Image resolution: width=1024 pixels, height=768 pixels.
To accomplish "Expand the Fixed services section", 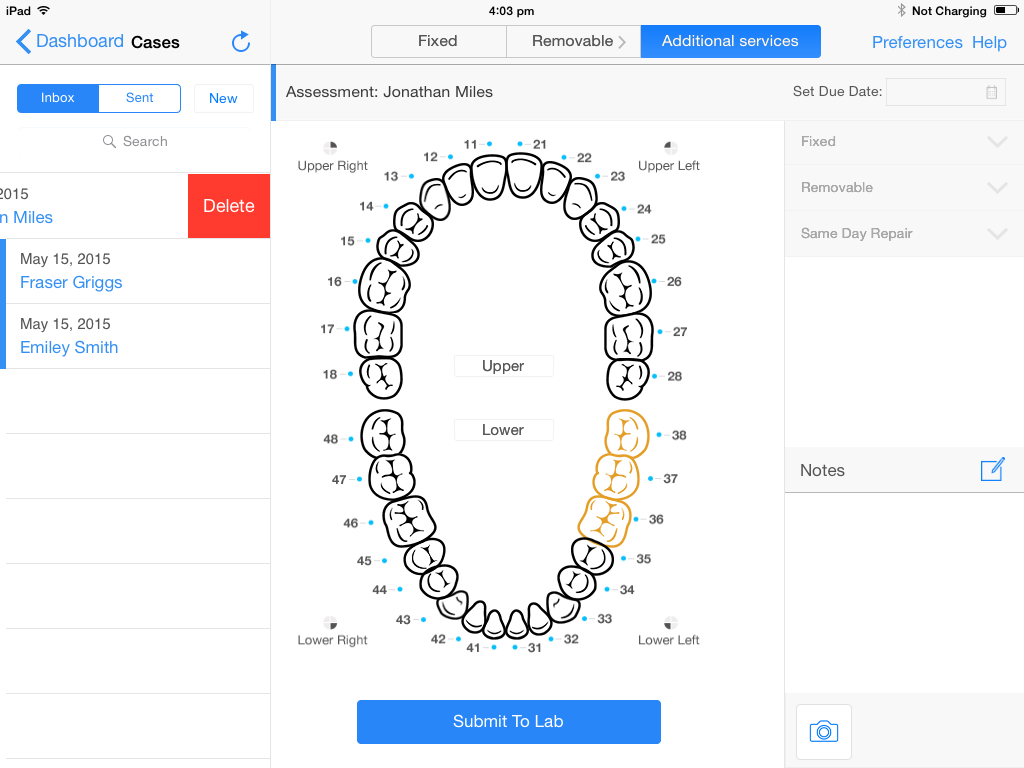I will point(904,142).
